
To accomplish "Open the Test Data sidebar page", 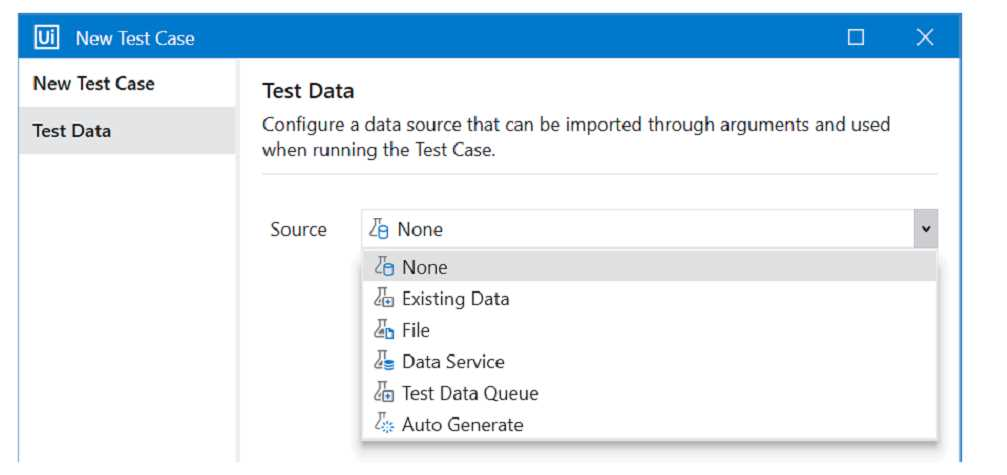I will pos(72,131).
